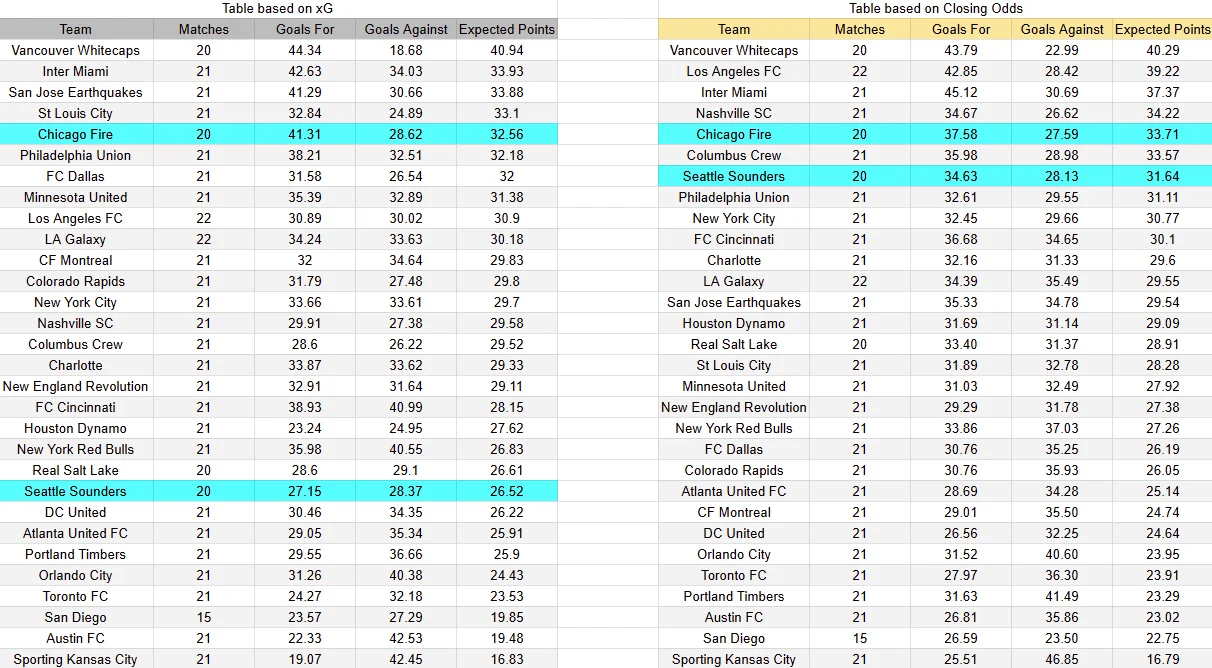This screenshot has height=668, width=1212.
Task: Click San Diego matches value 15 in xG table
Action: [204, 617]
